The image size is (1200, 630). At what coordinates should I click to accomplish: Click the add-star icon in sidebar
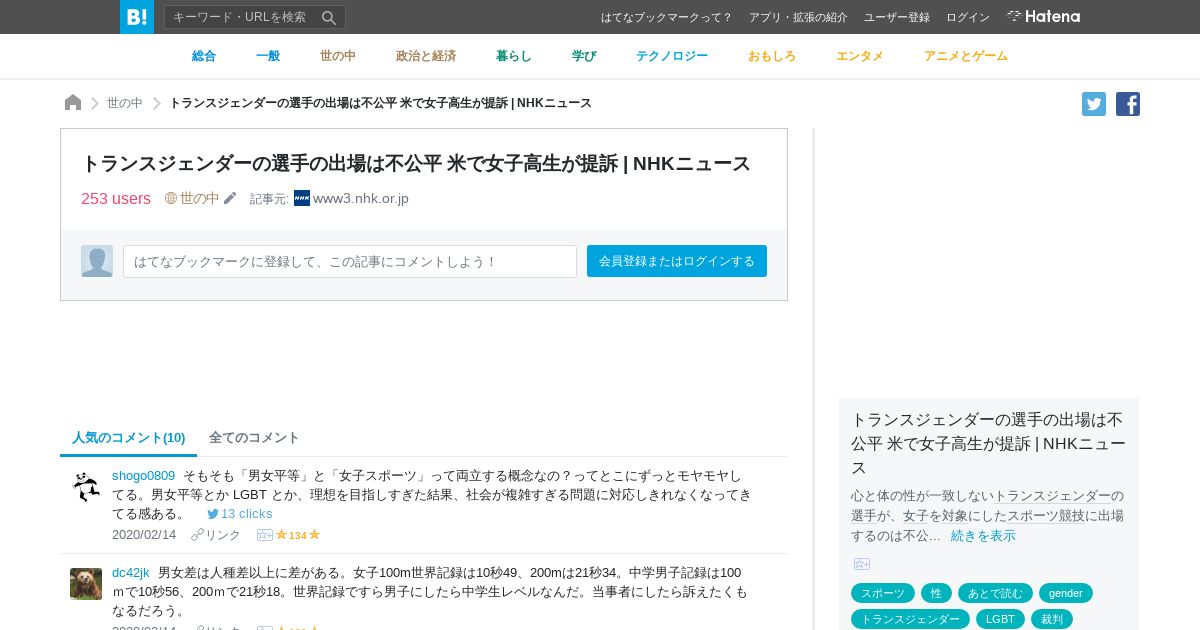pyautogui.click(x=862, y=564)
